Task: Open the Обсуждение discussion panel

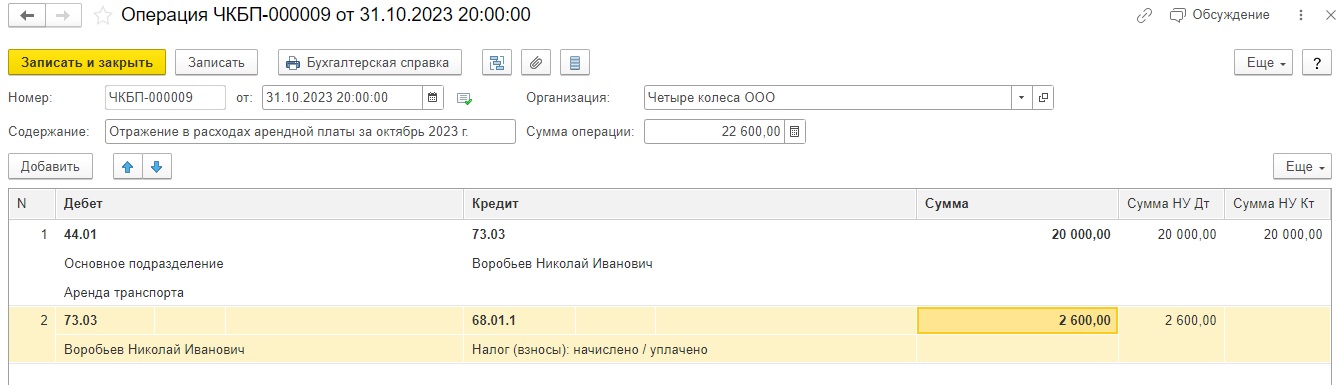Action: (x=1220, y=15)
